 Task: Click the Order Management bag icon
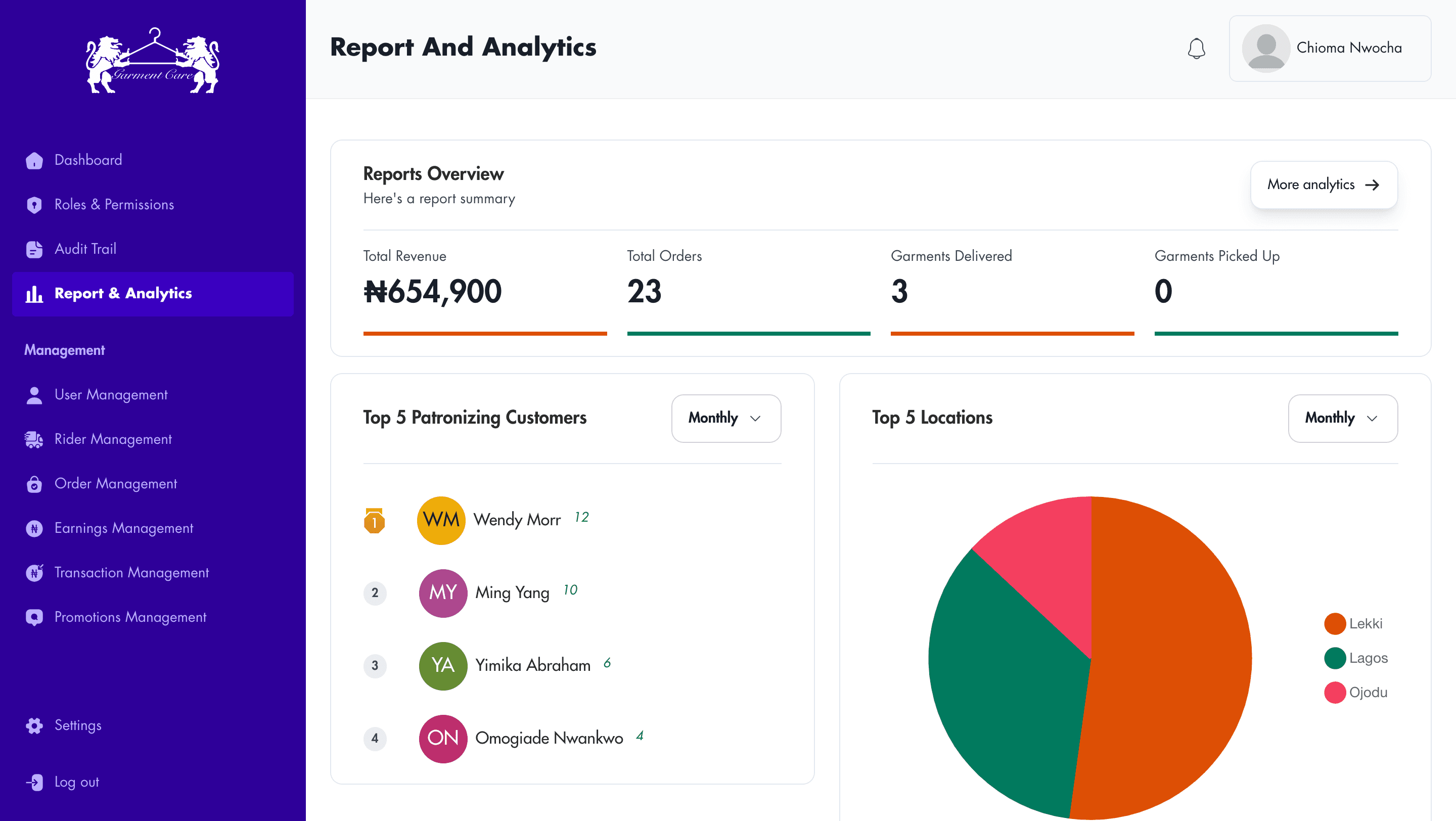pos(34,484)
